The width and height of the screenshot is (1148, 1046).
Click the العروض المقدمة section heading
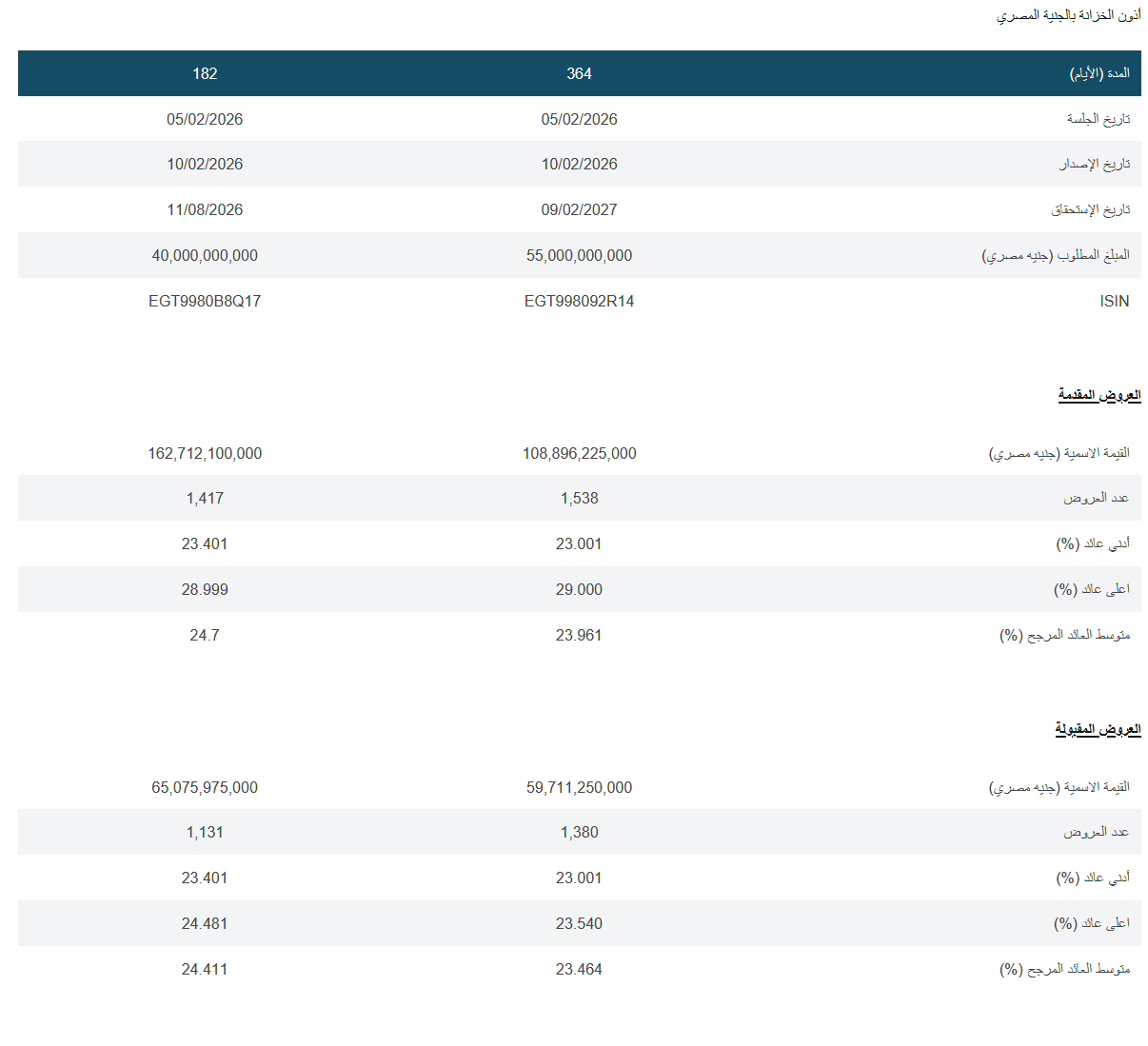(1099, 395)
